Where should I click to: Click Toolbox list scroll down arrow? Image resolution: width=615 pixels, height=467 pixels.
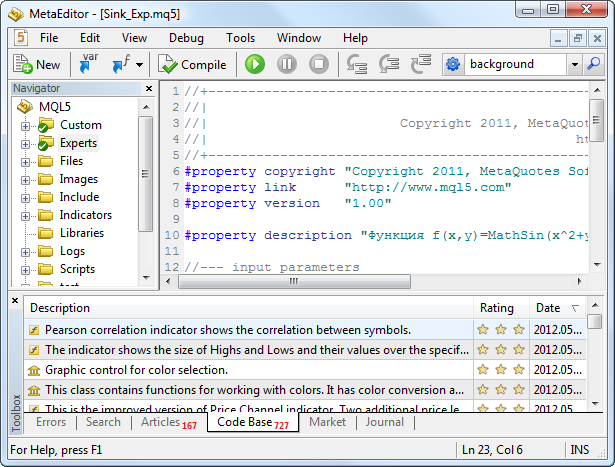pyautogui.click(x=595, y=404)
